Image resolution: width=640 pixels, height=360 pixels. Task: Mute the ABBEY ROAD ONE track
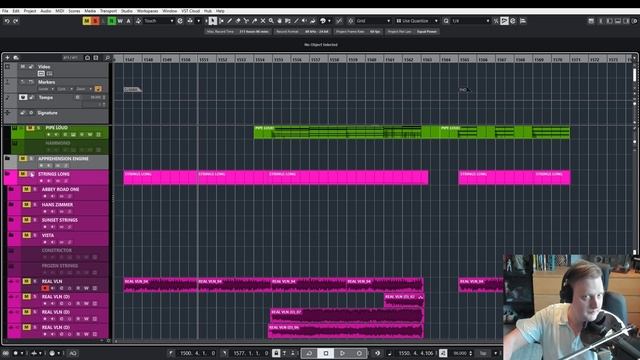[27, 189]
